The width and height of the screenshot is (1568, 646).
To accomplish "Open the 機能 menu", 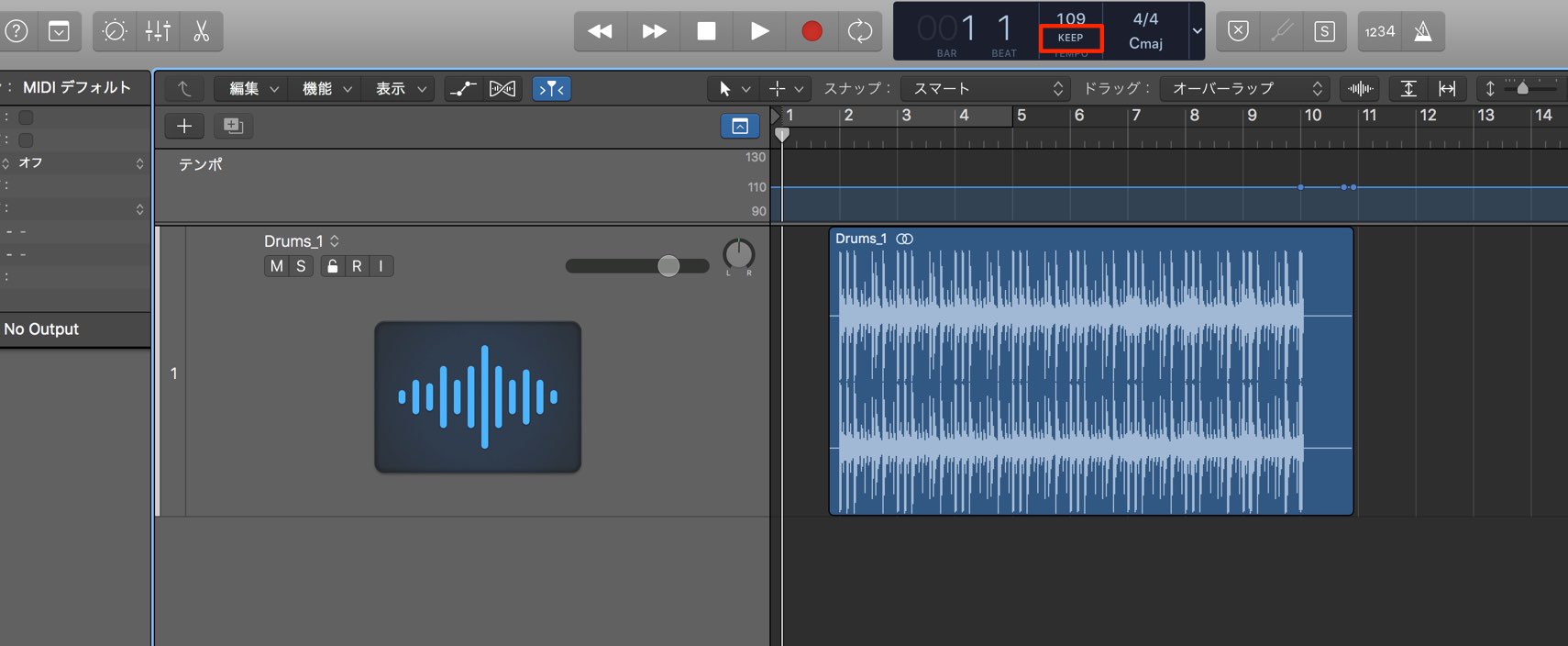I will 326,88.
